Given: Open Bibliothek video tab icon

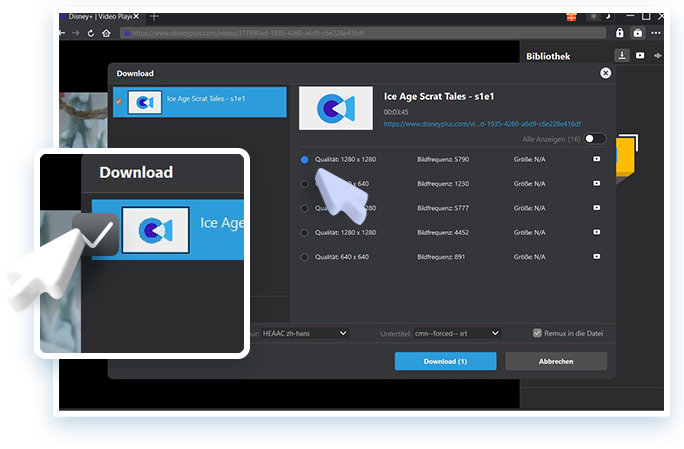Looking at the screenshot, I should [640, 55].
